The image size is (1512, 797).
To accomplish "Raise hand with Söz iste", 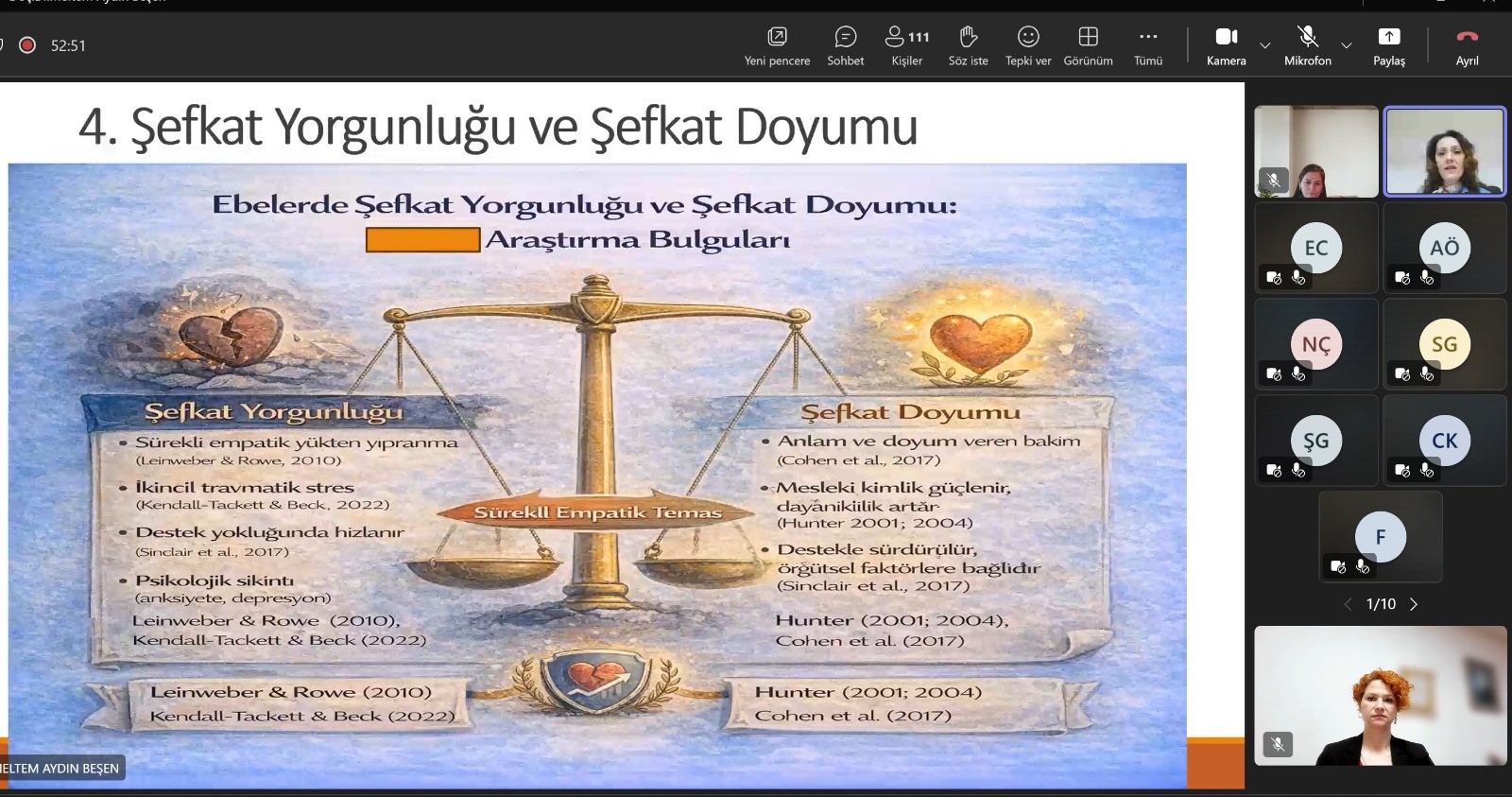I will [968, 45].
